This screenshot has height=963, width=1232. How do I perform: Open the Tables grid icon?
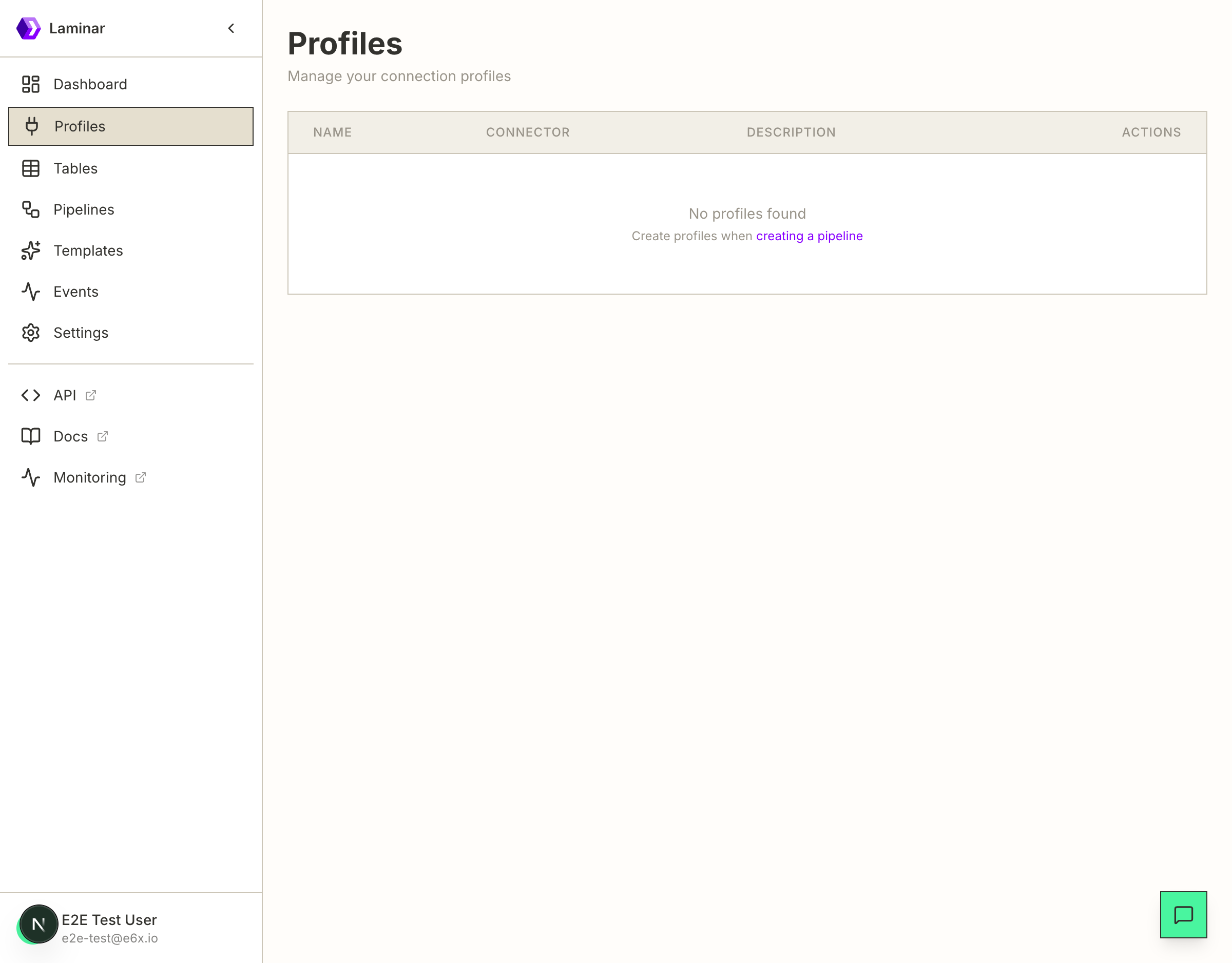pyautogui.click(x=30, y=168)
